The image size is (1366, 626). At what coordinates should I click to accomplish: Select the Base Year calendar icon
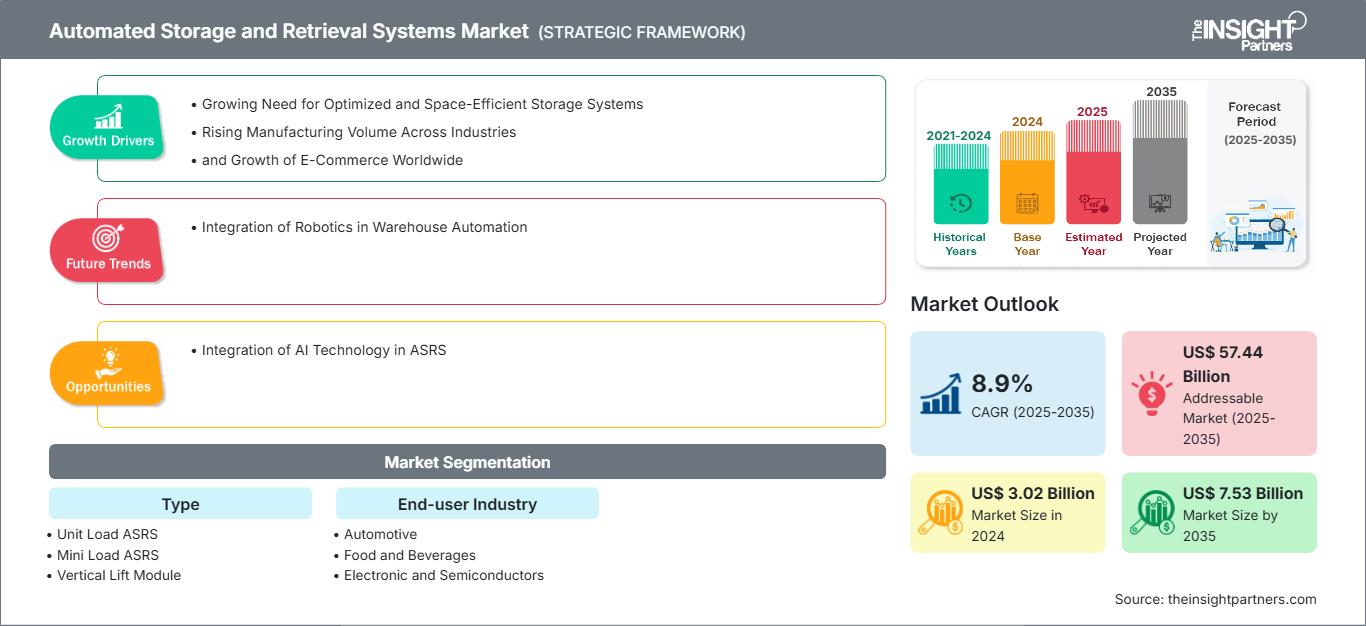[1026, 200]
